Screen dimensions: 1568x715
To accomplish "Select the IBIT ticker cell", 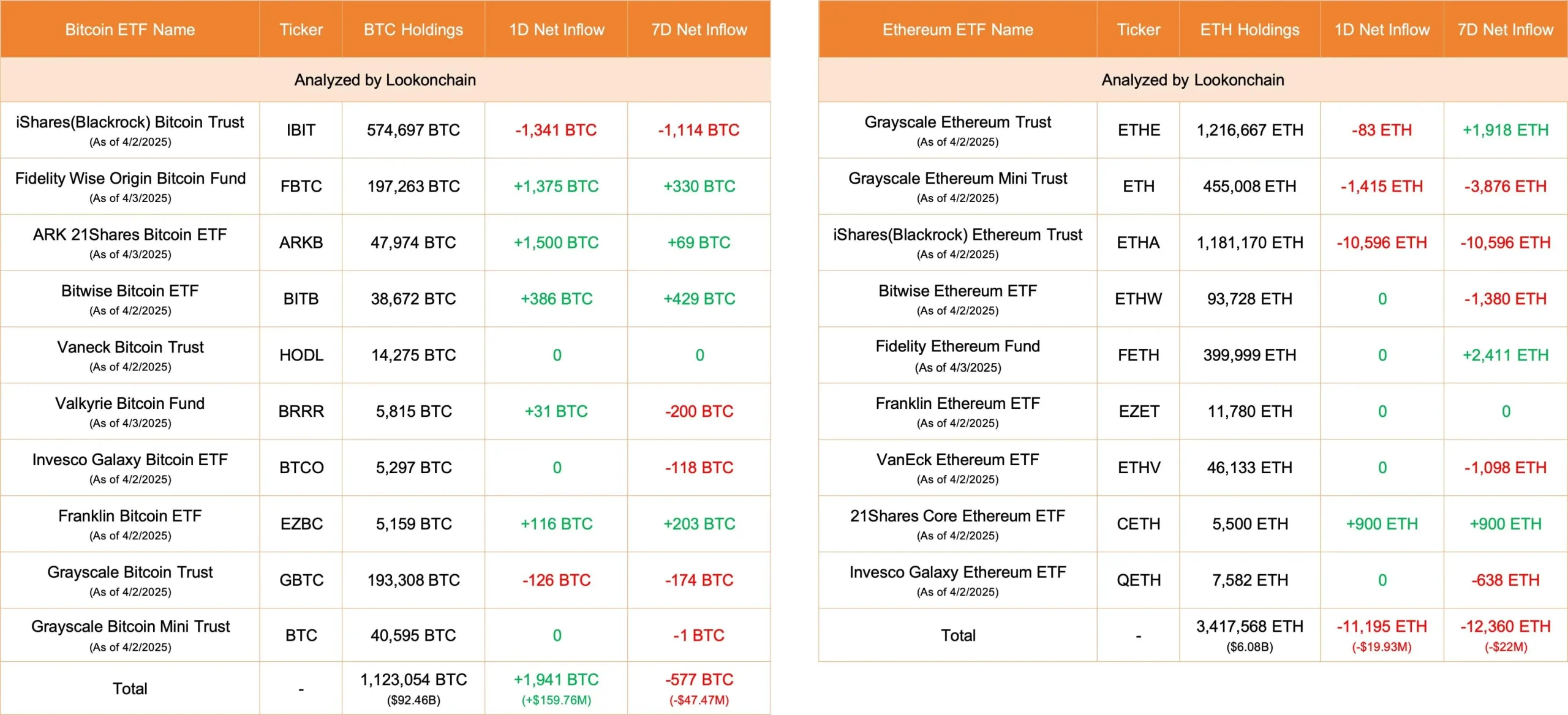I will coord(301,130).
